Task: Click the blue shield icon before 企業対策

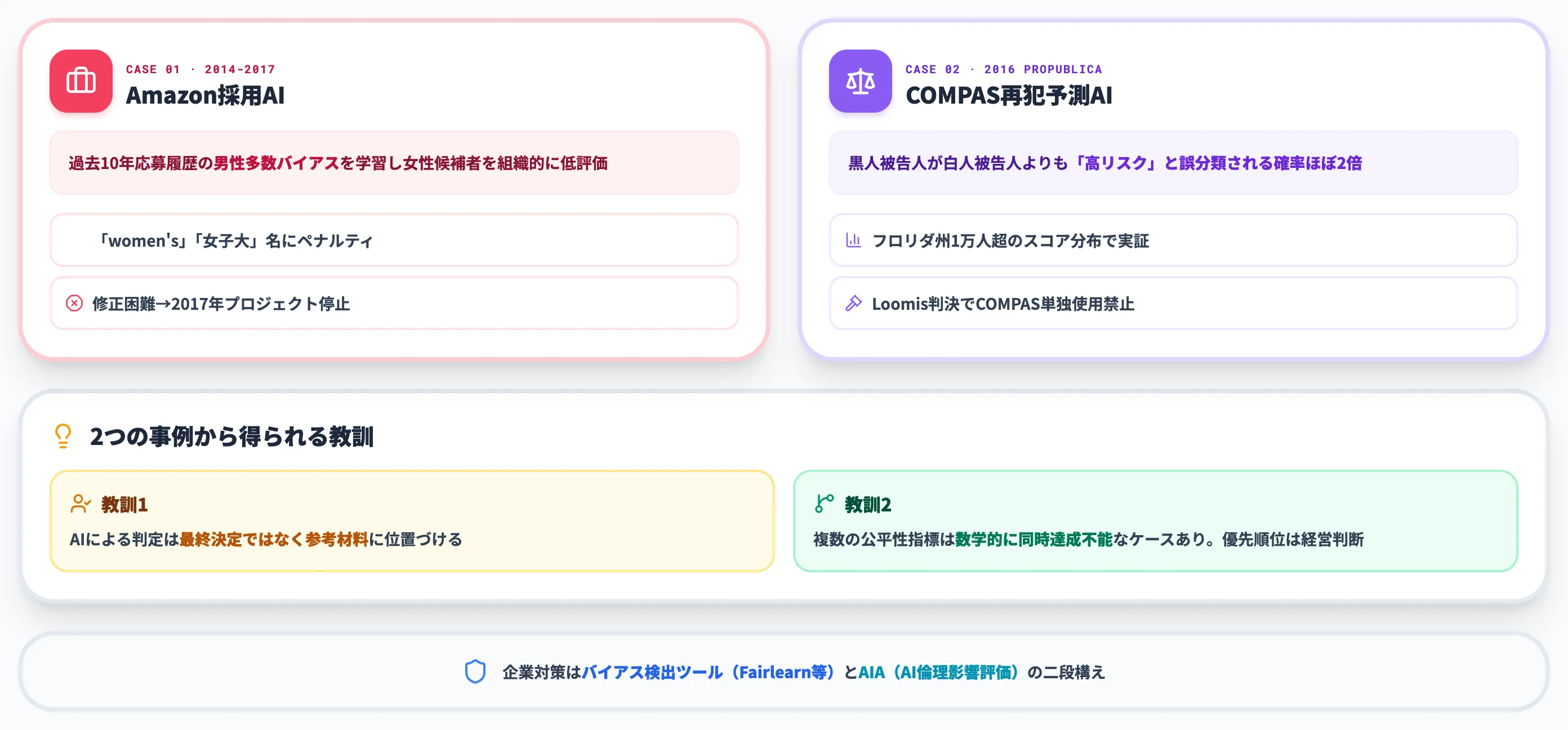Action: click(475, 671)
